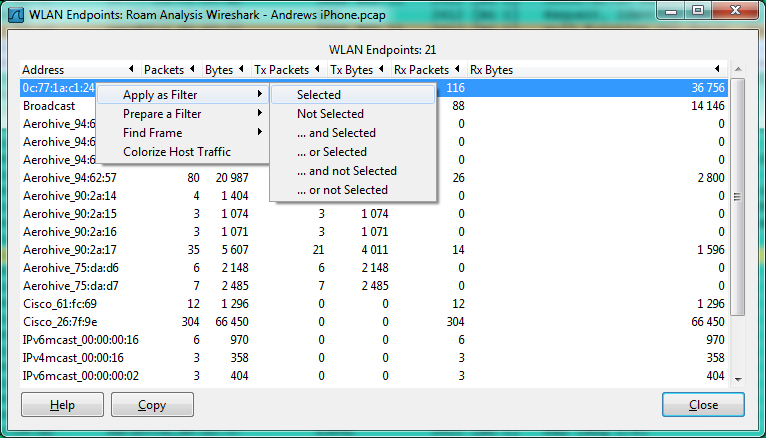Select the Aerohive_90:2a:16 row
766x438 pixels.
[x=374, y=232]
